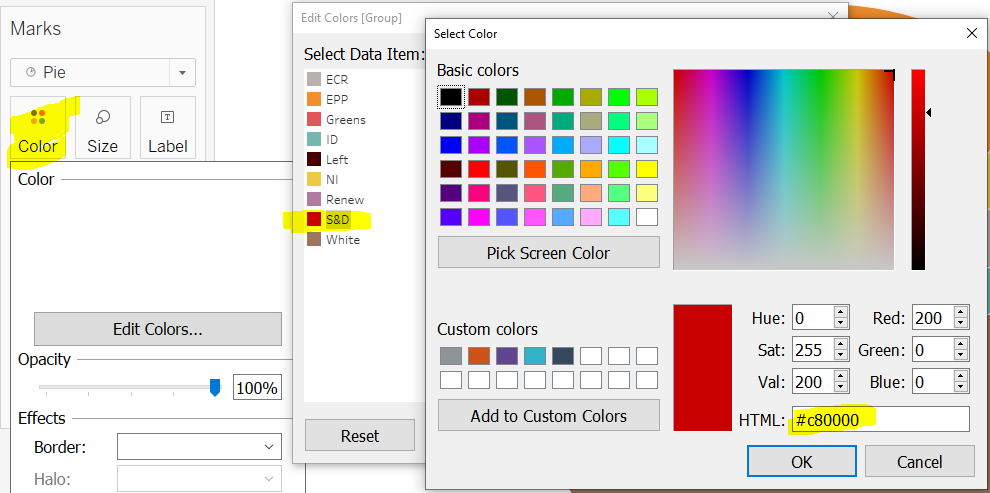Expand the Halo dropdown
The height and width of the screenshot is (493, 990).
(x=200, y=479)
